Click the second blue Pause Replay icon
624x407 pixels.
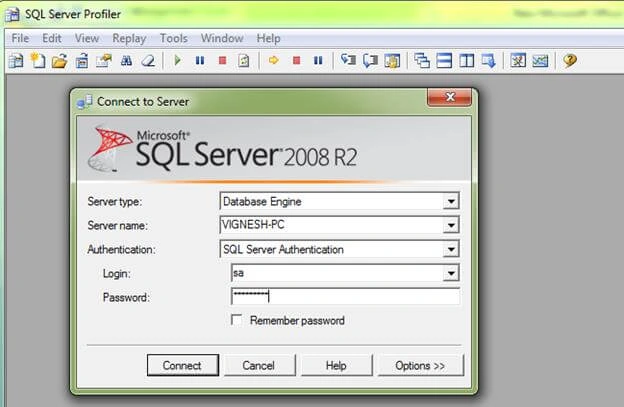click(318, 60)
